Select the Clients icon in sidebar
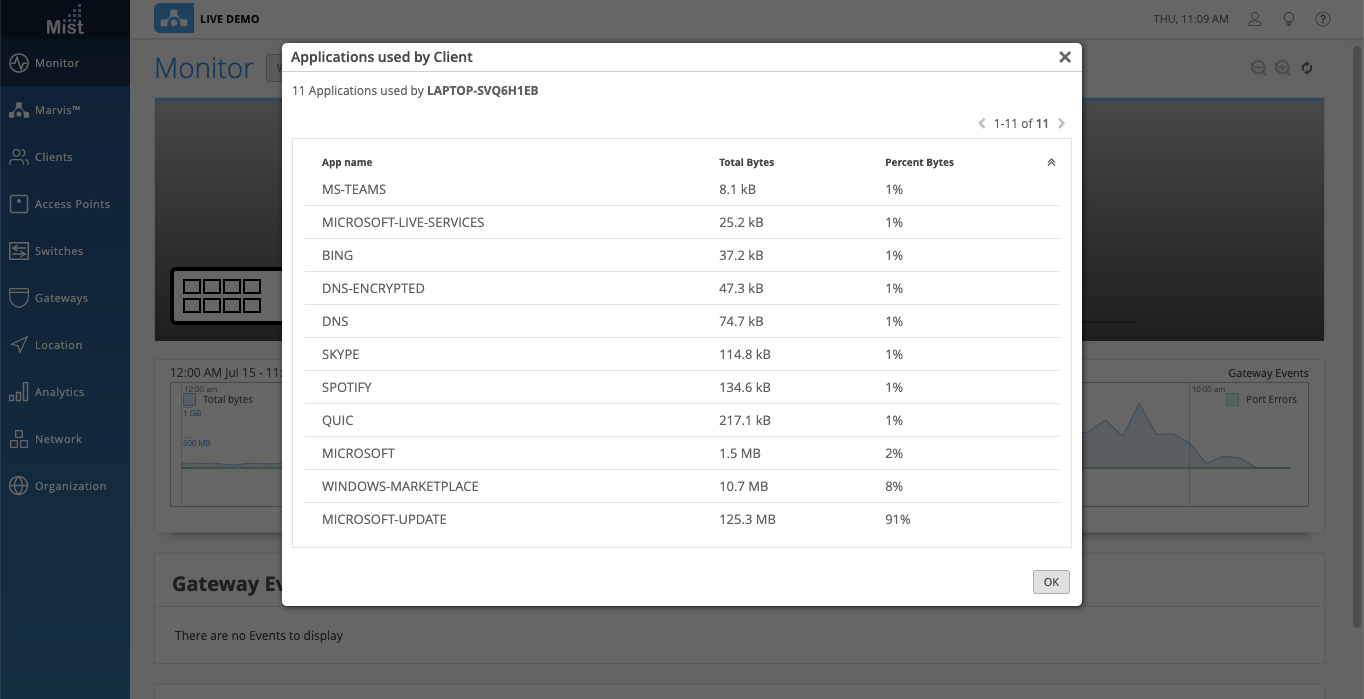 click(19, 157)
